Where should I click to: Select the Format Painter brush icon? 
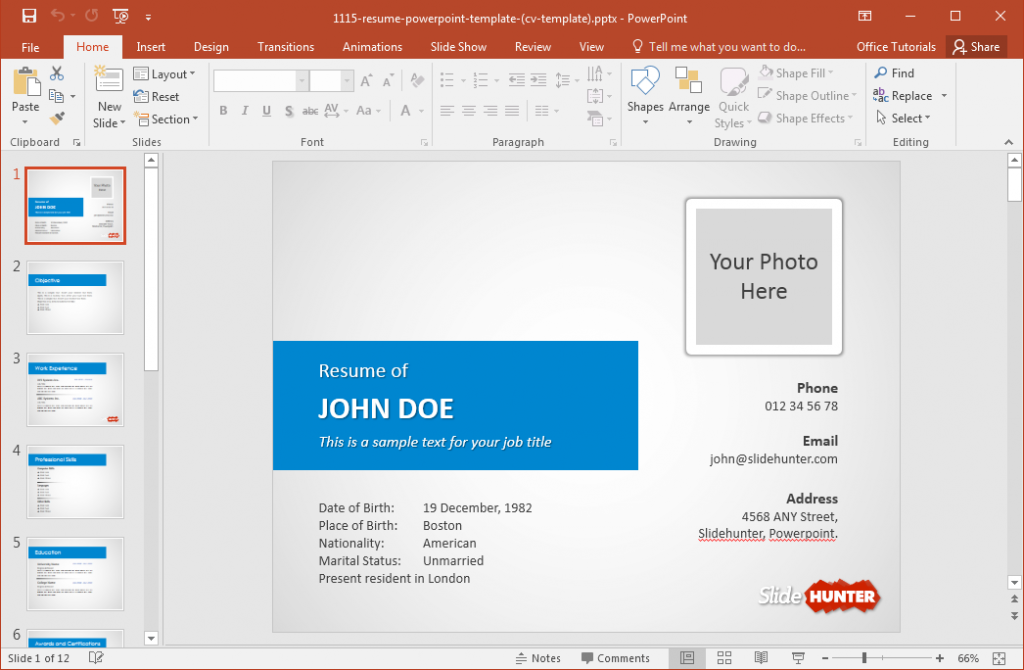click(x=56, y=118)
